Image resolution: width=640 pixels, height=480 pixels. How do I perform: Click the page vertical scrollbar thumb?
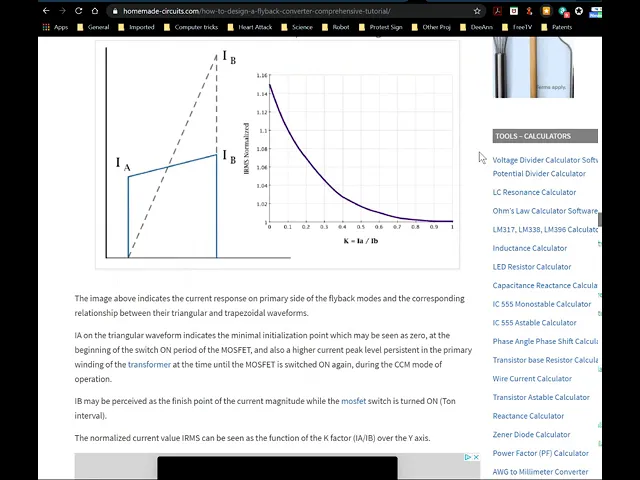(x=600, y=219)
